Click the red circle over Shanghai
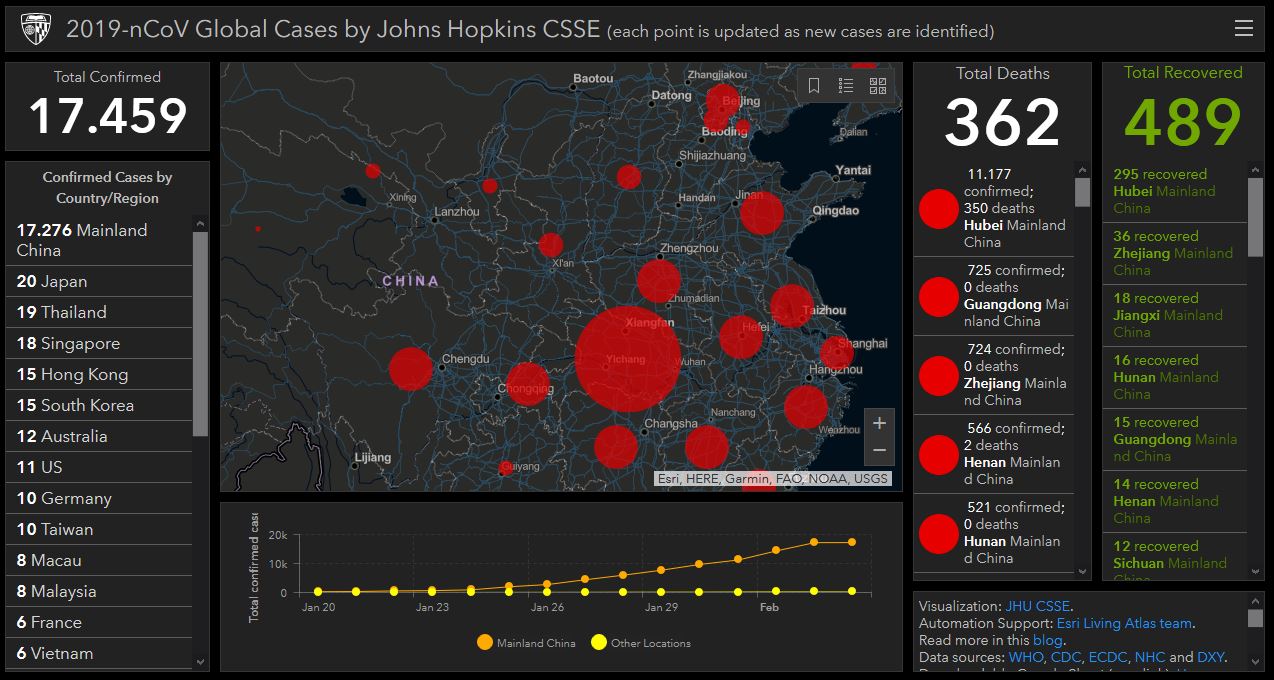 click(x=836, y=352)
